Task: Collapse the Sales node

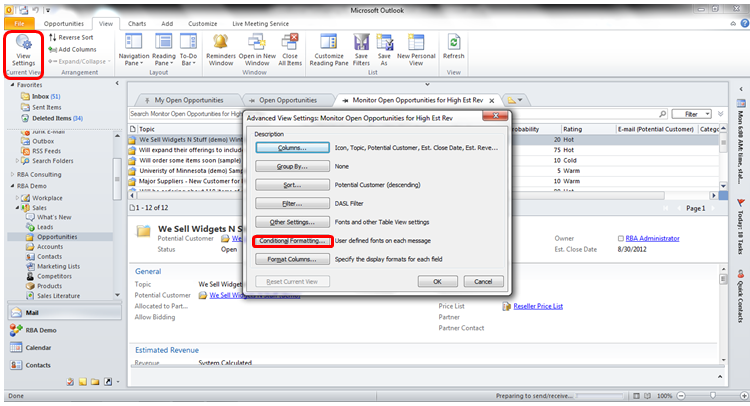Action: pyautogui.click(x=17, y=208)
